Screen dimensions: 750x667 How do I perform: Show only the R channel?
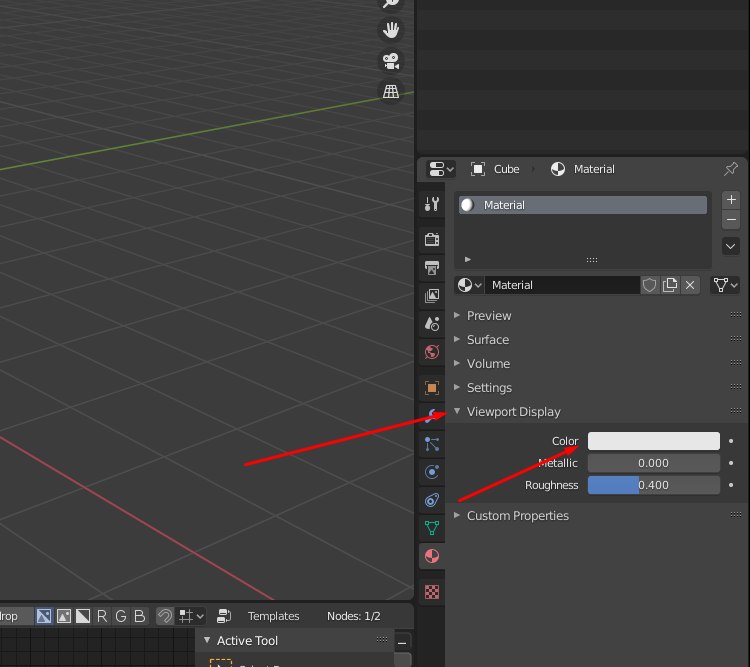(102, 616)
